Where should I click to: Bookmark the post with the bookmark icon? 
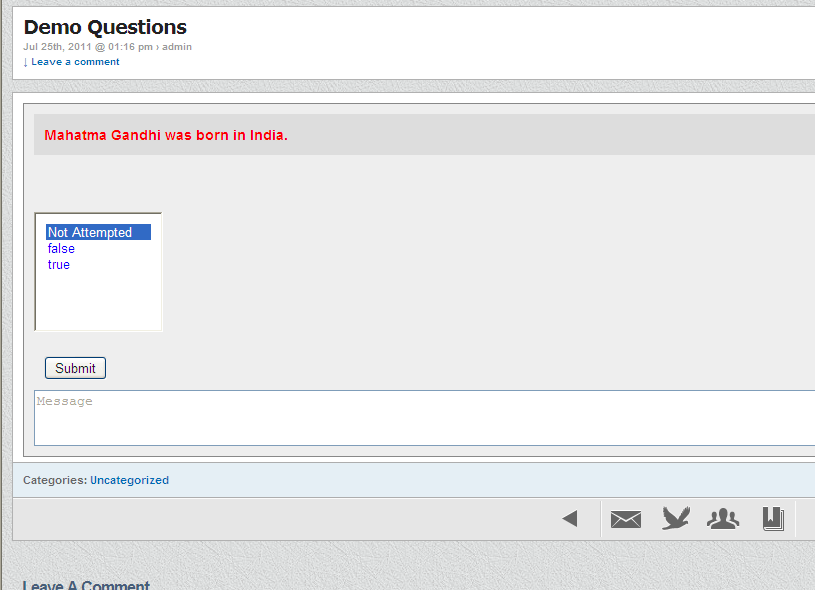[773, 519]
